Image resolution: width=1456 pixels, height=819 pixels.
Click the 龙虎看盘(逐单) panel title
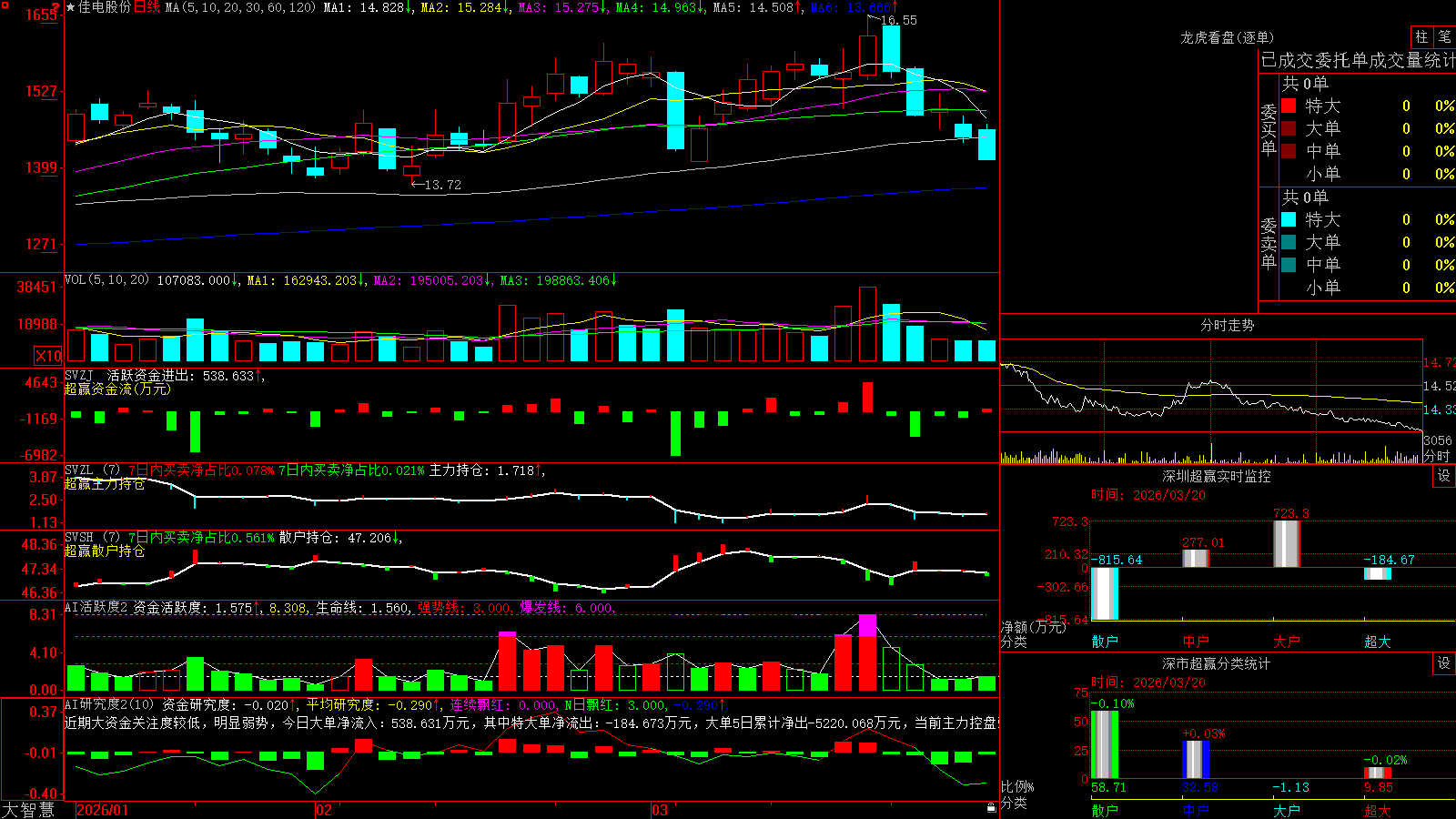1227,37
